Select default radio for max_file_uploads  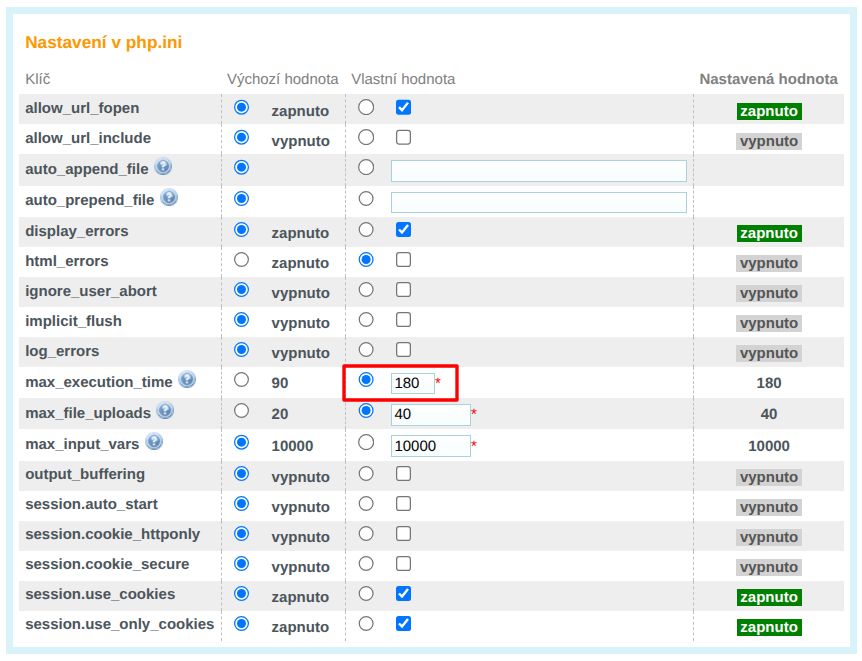tap(241, 411)
